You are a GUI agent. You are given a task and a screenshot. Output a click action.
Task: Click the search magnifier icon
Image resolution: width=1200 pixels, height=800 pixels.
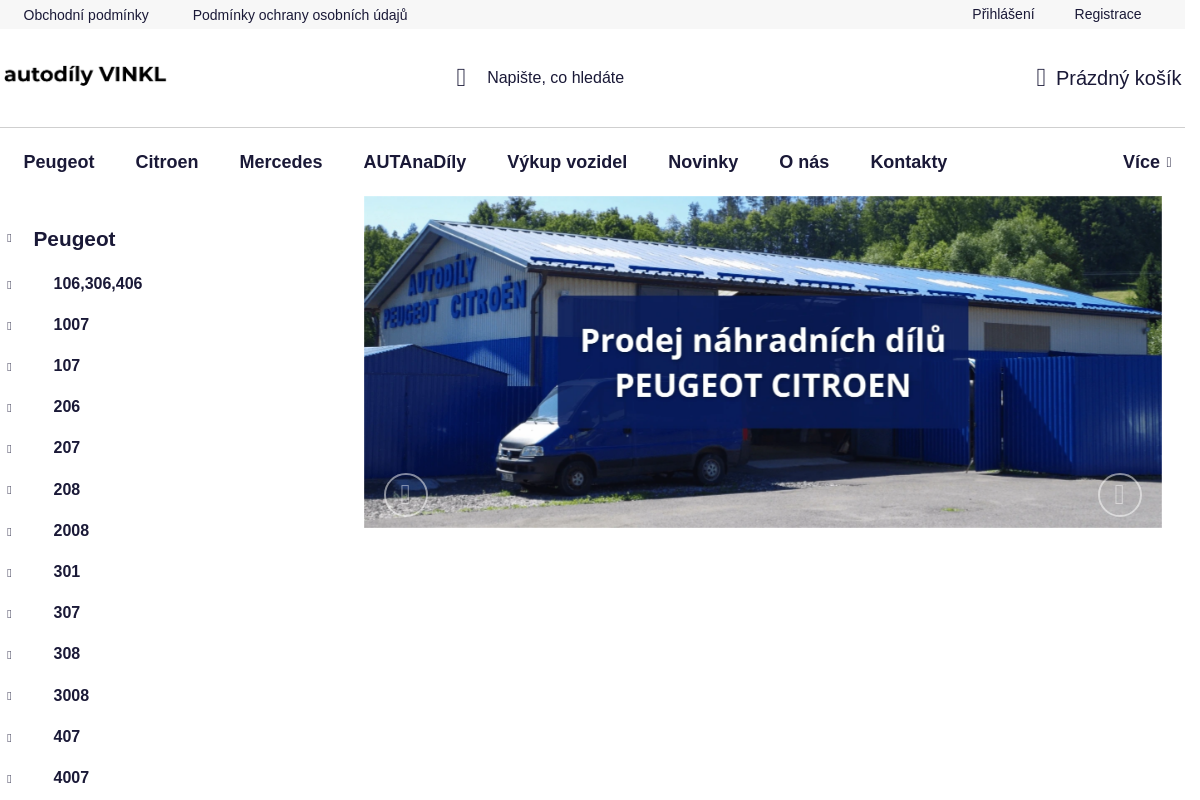(x=461, y=78)
